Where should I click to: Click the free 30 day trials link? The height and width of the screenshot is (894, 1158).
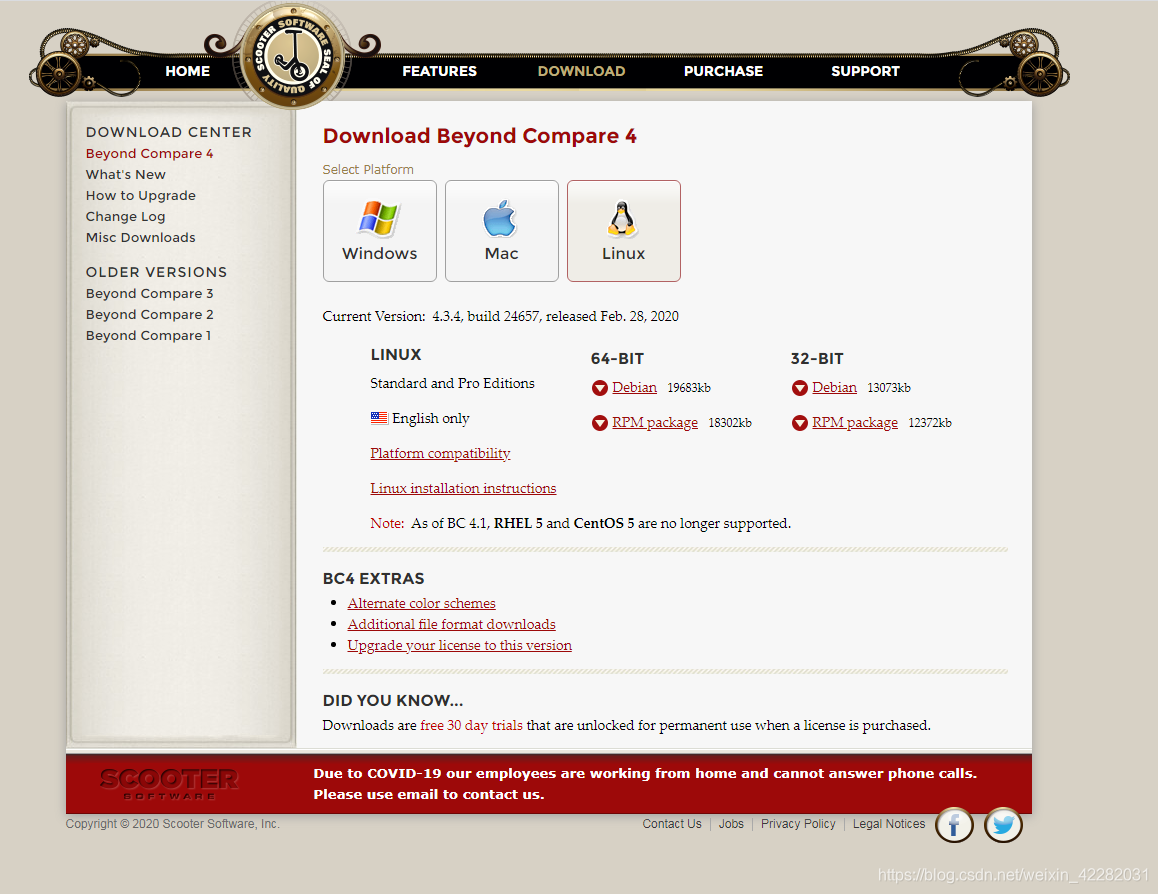click(x=470, y=725)
